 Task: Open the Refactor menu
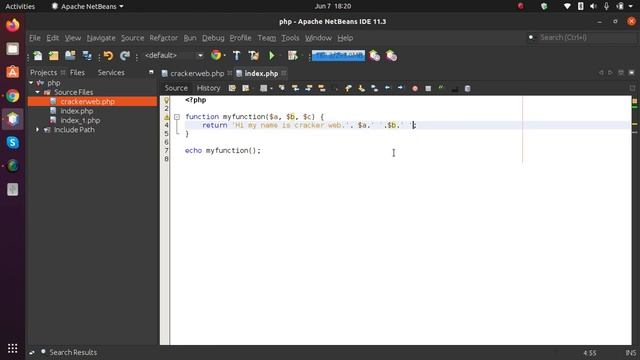163,38
